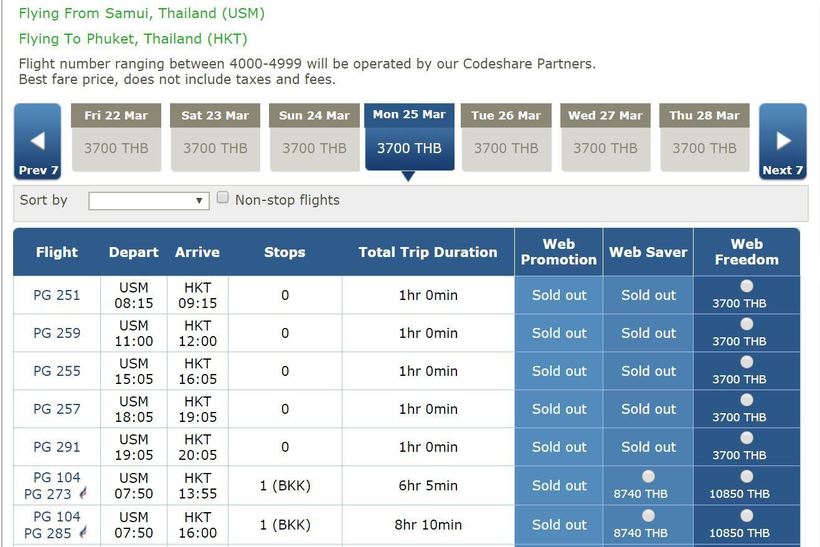
Task: Go to previous 7 days arrow
Action: (38, 142)
